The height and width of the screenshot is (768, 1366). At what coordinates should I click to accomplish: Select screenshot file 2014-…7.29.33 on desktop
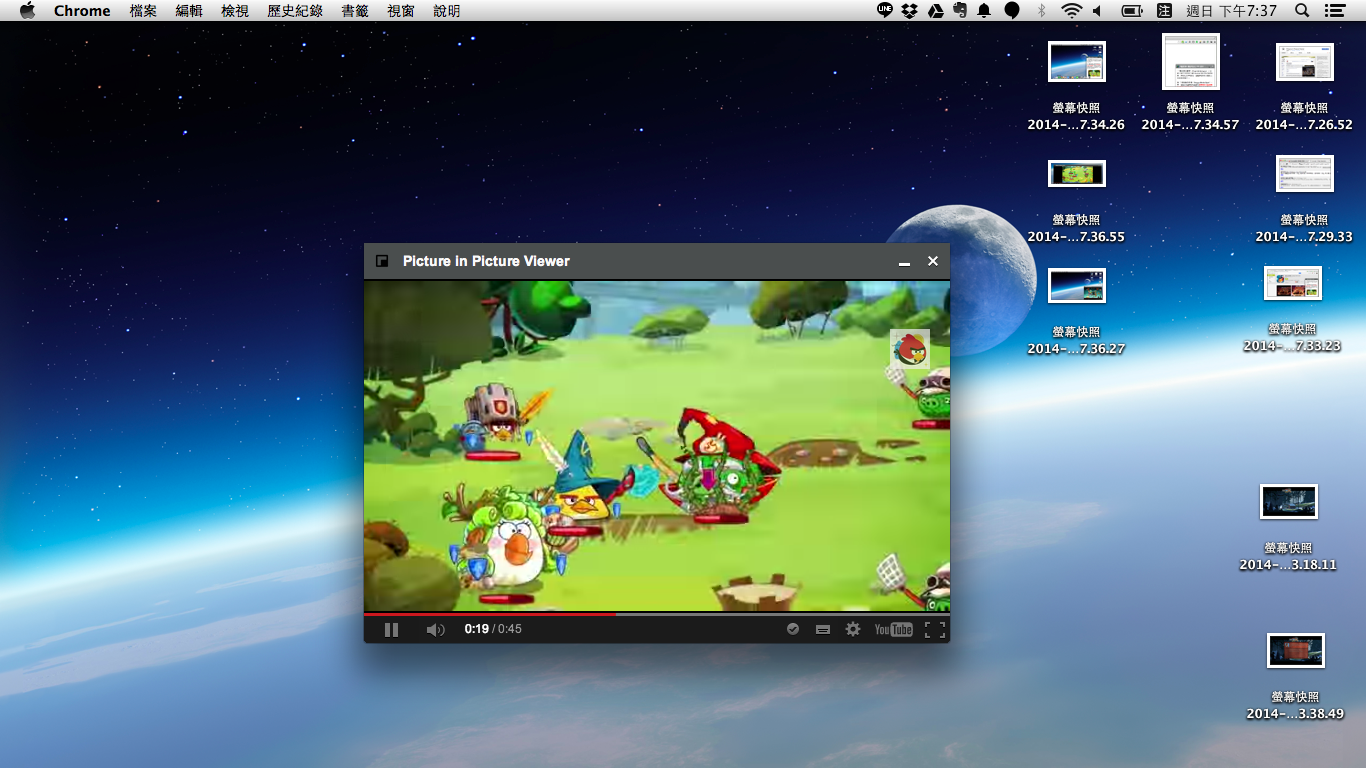click(x=1304, y=199)
